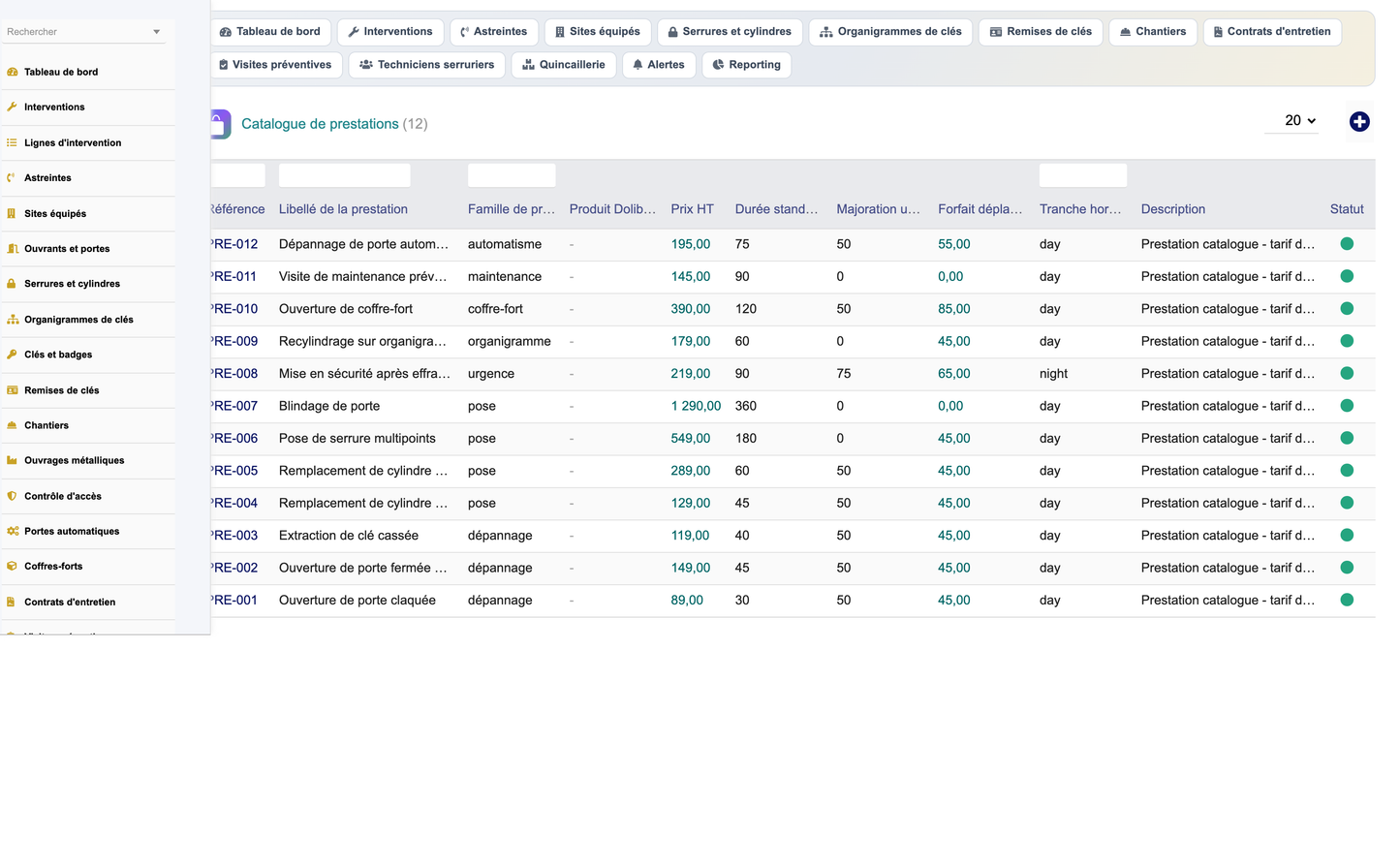The height and width of the screenshot is (866, 1400).
Task: Click the Remises de clés sidebar icon
Action: tap(12, 389)
